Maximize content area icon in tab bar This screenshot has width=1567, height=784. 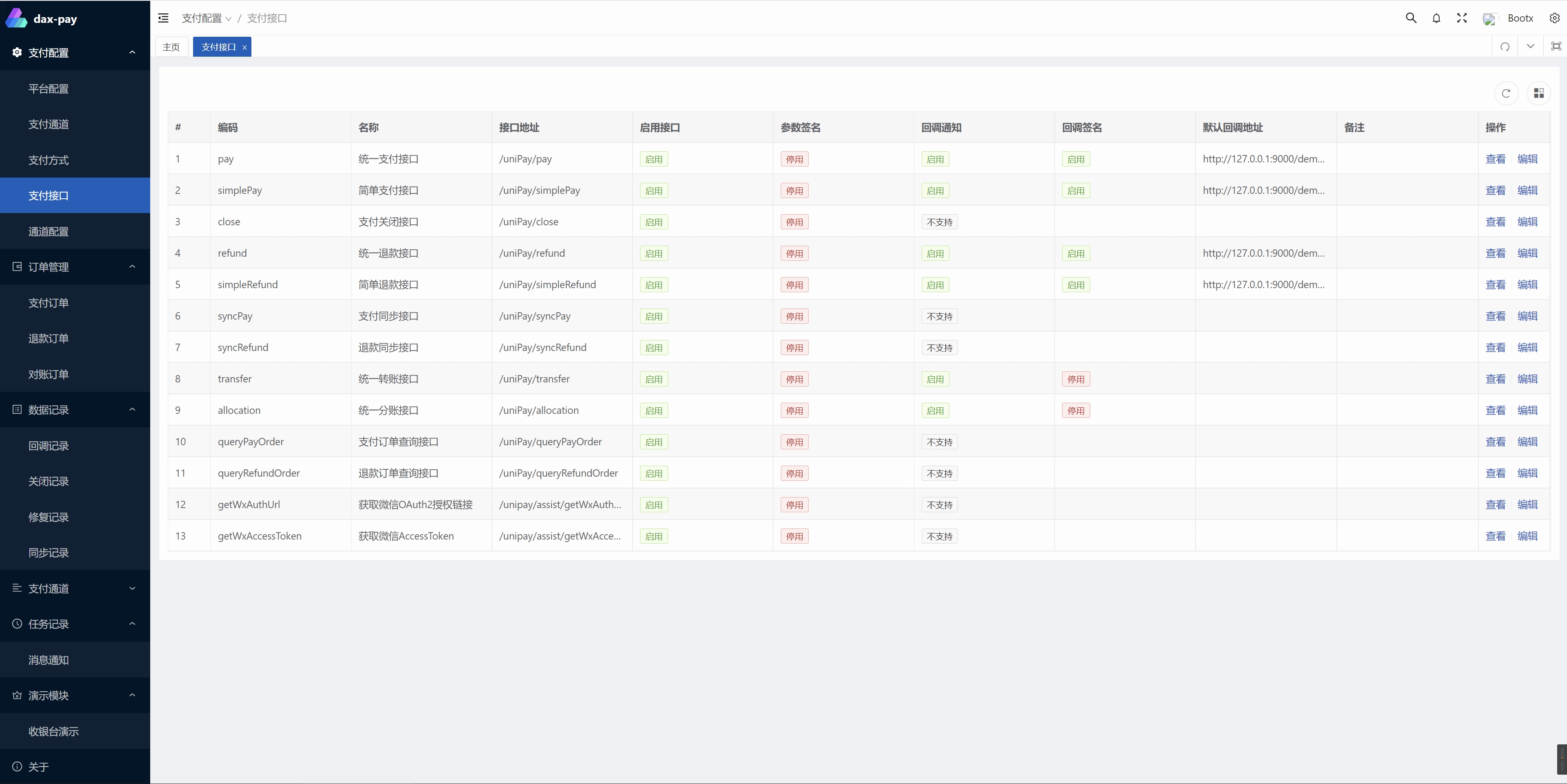click(1556, 47)
